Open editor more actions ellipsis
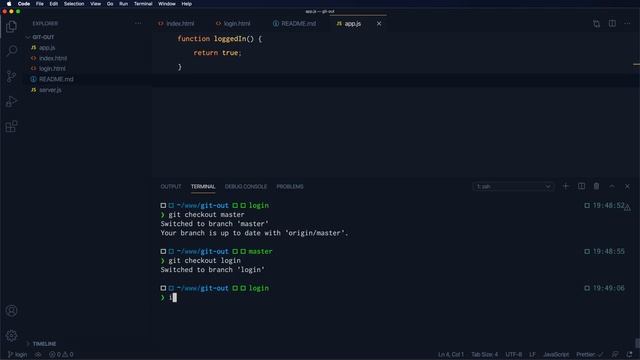The width and height of the screenshot is (640, 360). pos(627,24)
